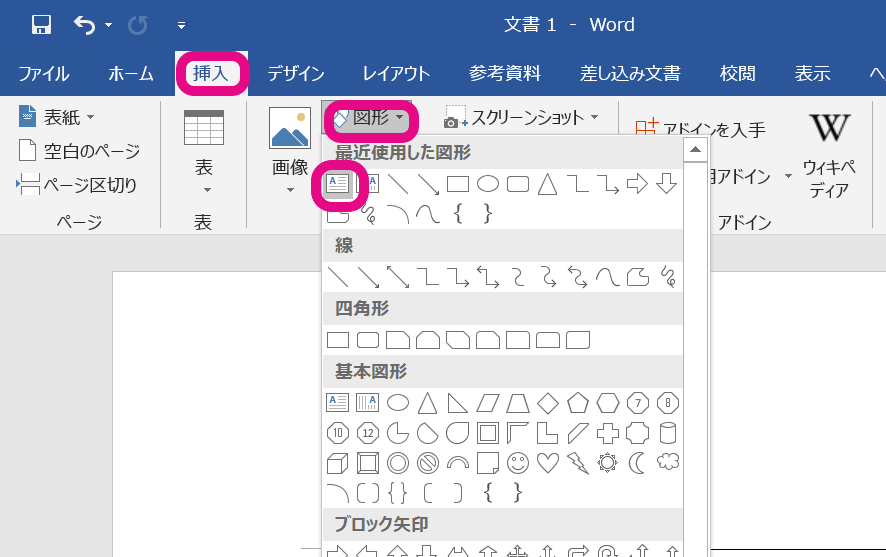Choose the heart shape in basic shapes
The width and height of the screenshot is (886, 557).
[548, 463]
